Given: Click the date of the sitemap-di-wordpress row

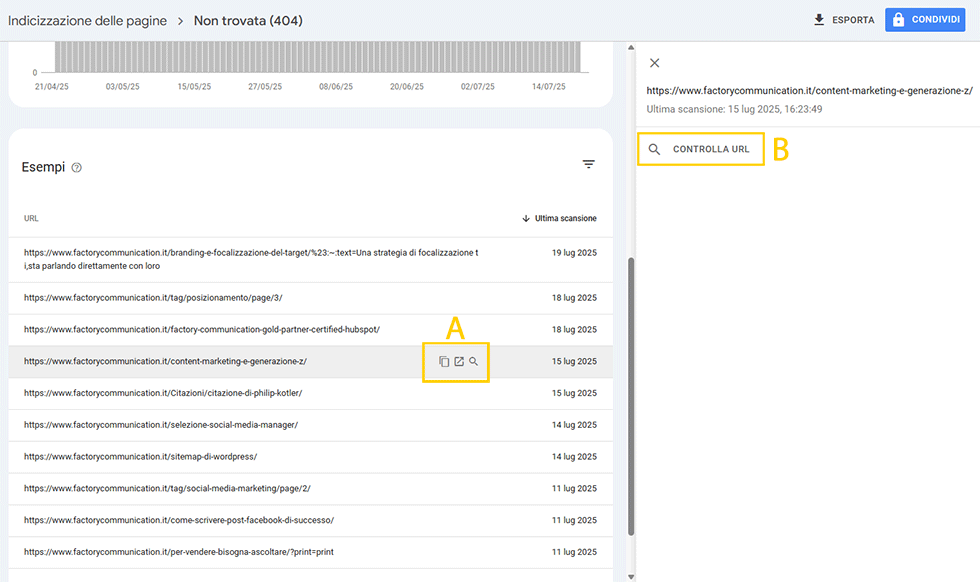Looking at the screenshot, I should [x=574, y=457].
